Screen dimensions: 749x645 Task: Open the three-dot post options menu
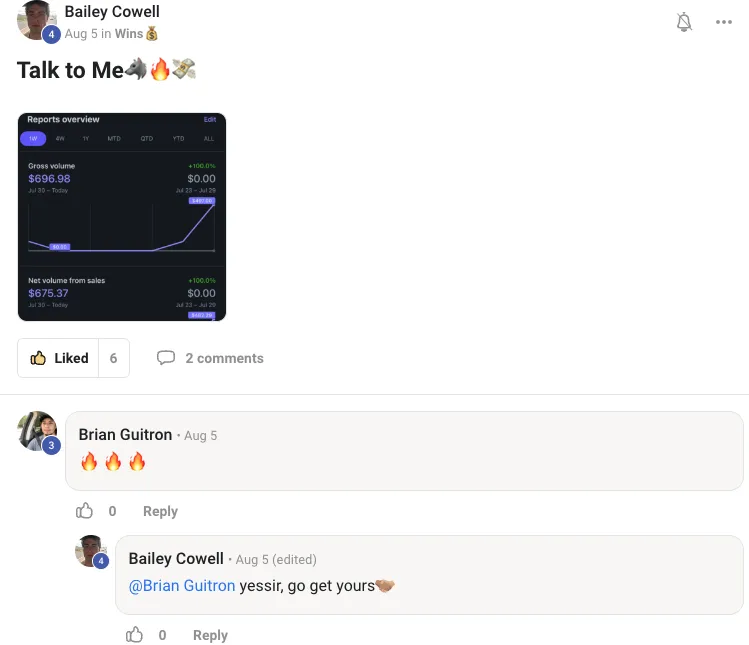[x=724, y=22]
